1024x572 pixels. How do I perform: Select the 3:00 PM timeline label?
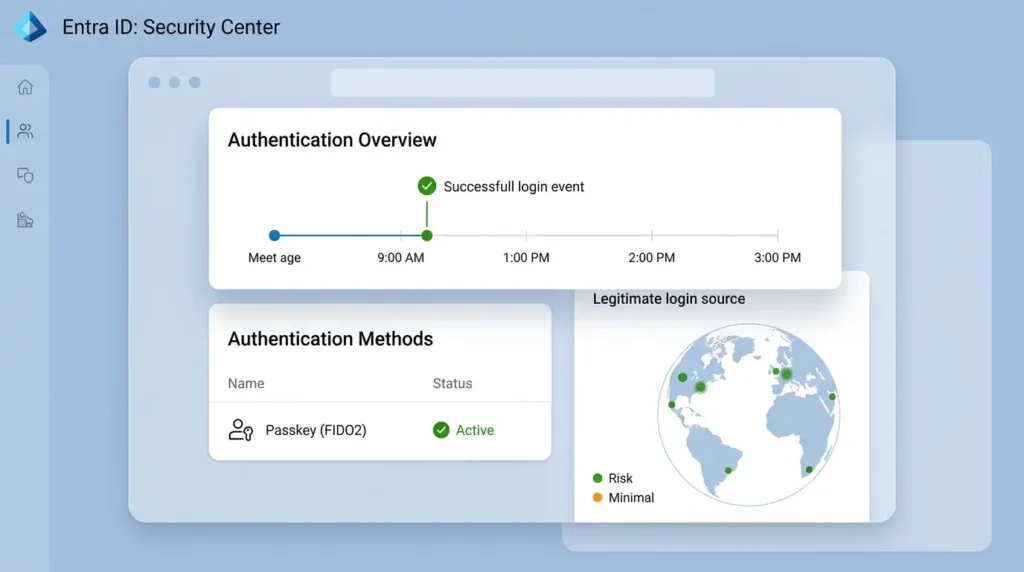point(777,258)
